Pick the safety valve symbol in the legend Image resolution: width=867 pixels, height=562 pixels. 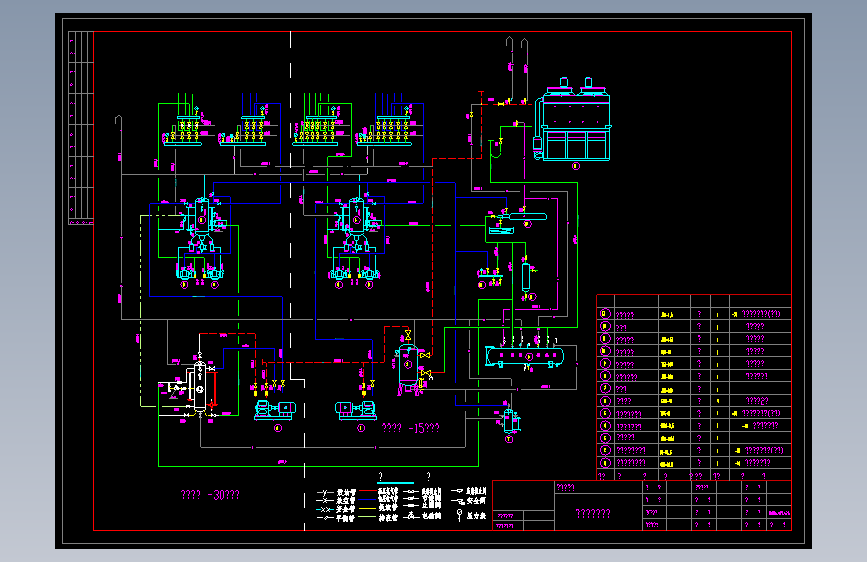(x=458, y=501)
